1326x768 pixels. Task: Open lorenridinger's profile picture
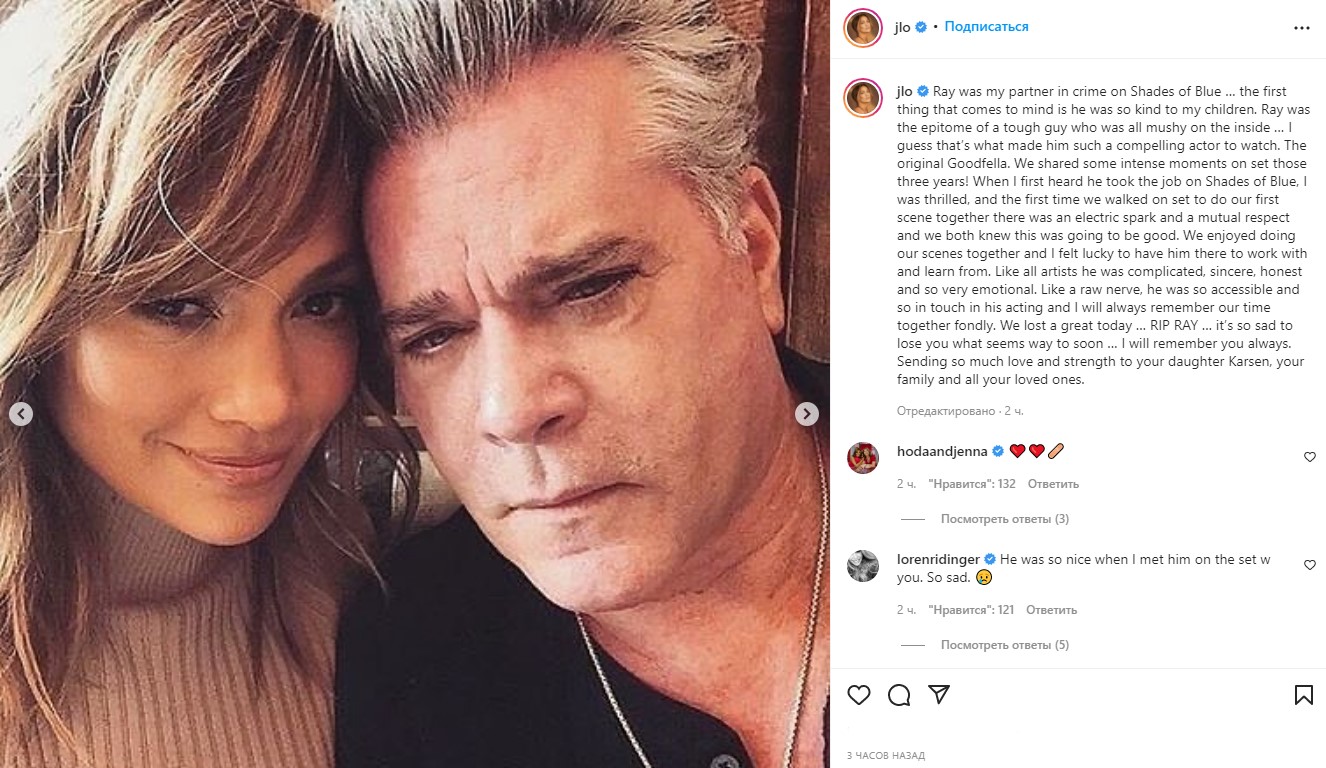863,566
